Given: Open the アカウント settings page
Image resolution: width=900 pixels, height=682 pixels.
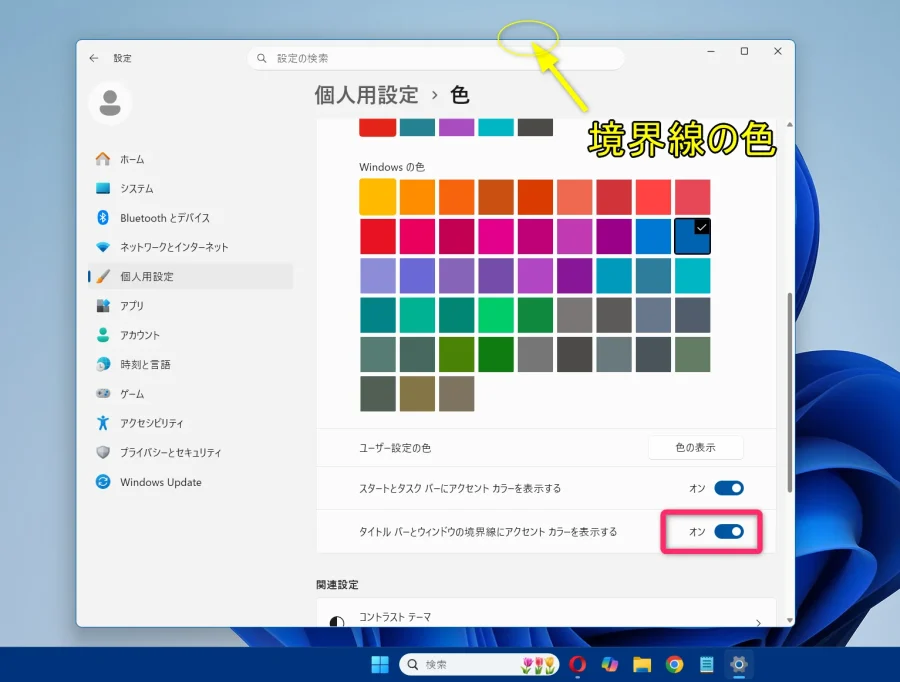Looking at the screenshot, I should pos(136,335).
